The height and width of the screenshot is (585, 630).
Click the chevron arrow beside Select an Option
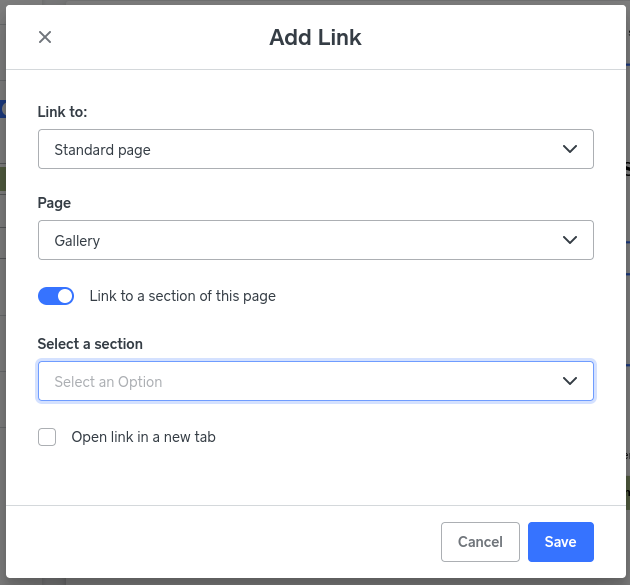tap(570, 381)
